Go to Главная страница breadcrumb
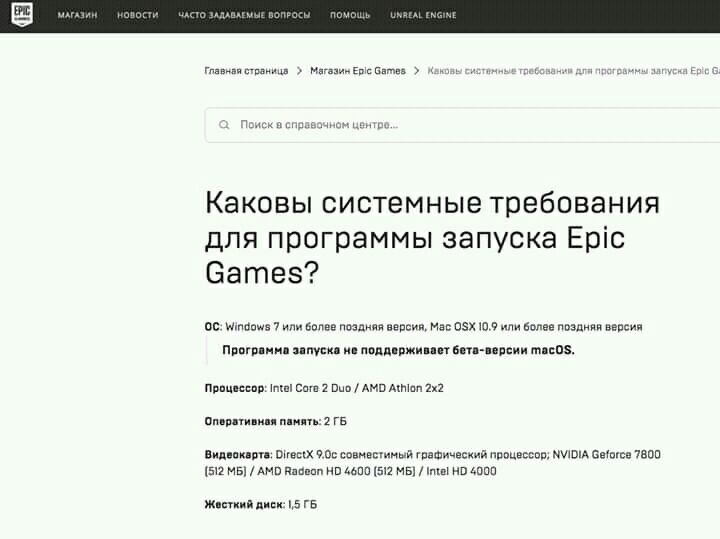Screen dimensions: 720x539 [246, 71]
